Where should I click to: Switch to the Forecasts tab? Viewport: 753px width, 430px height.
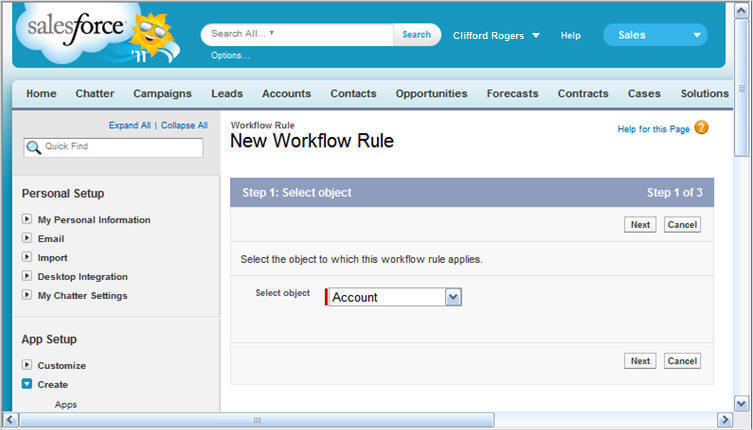pos(512,94)
